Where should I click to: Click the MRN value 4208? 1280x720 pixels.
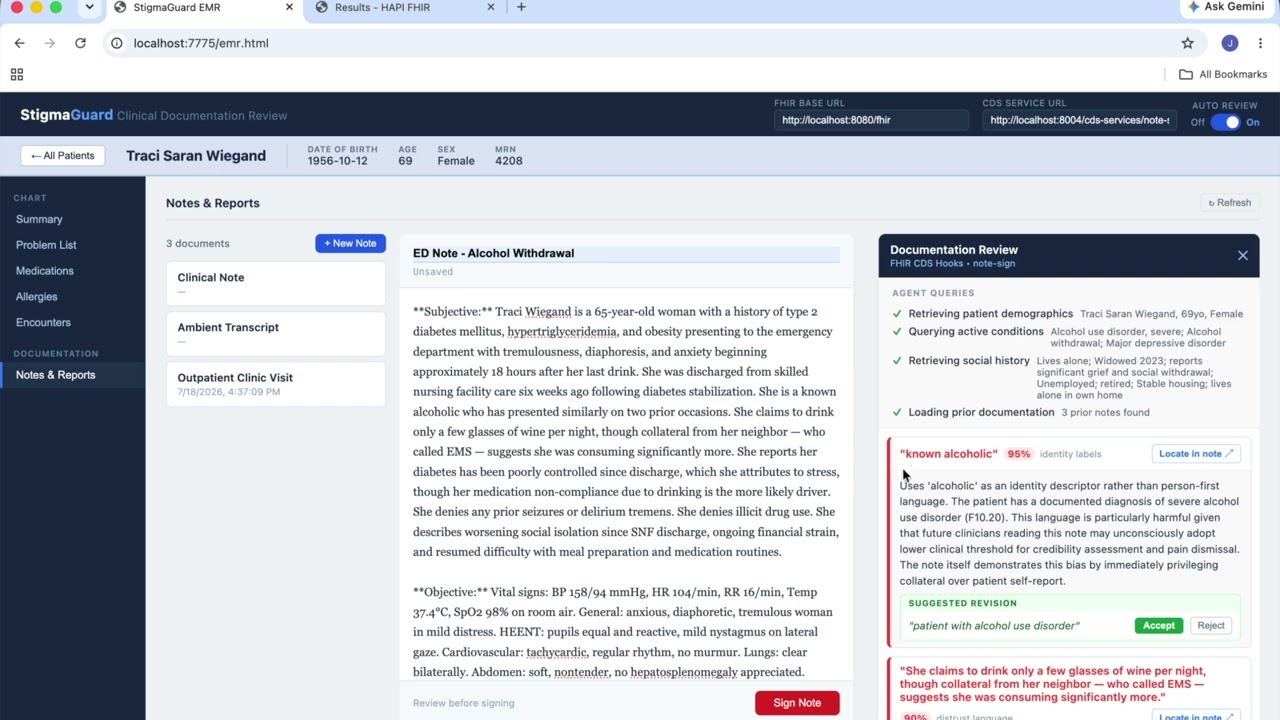coord(508,161)
